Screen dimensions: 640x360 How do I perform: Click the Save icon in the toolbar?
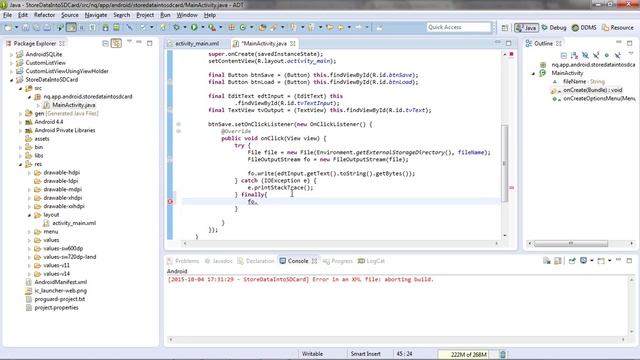click(x=25, y=27)
